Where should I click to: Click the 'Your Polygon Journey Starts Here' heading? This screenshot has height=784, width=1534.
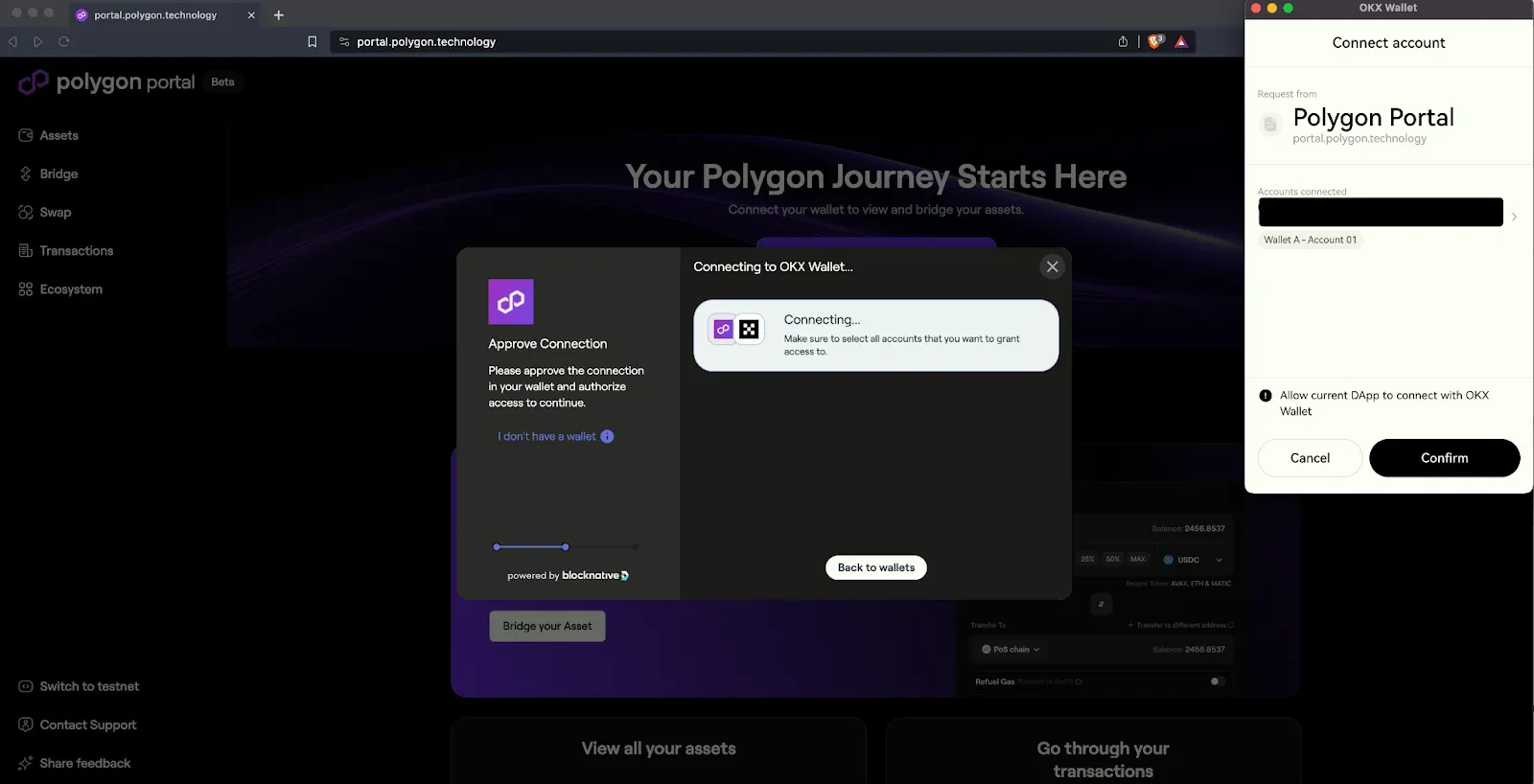(x=875, y=176)
